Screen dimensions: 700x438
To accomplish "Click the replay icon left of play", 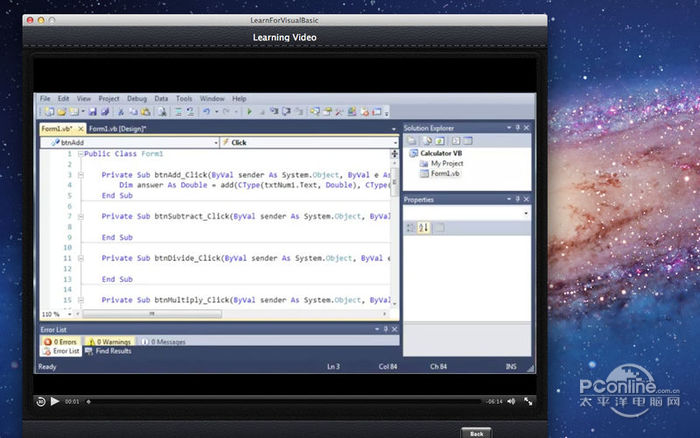I will (40, 401).
